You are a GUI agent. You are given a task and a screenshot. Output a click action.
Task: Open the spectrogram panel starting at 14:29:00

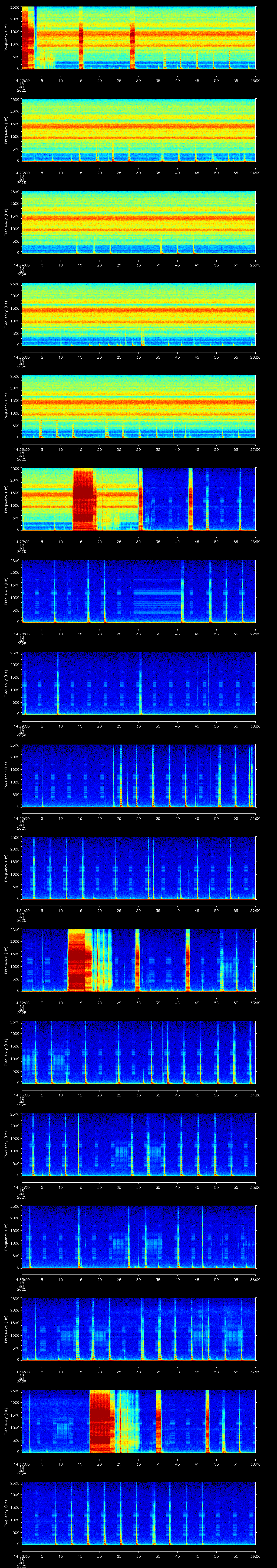point(138,683)
